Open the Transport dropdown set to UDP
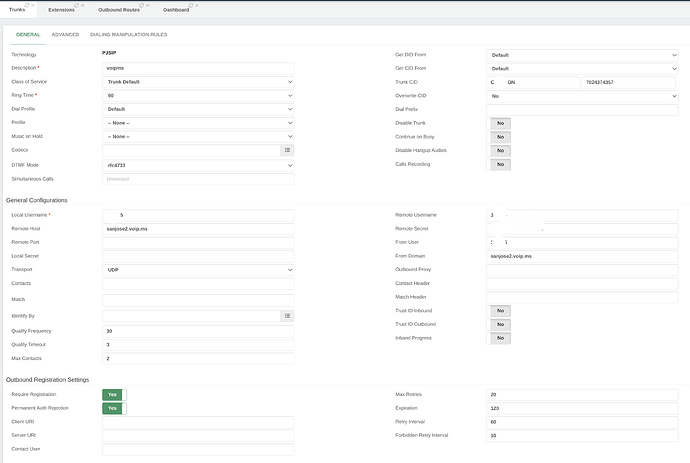690x463 pixels. [198, 270]
